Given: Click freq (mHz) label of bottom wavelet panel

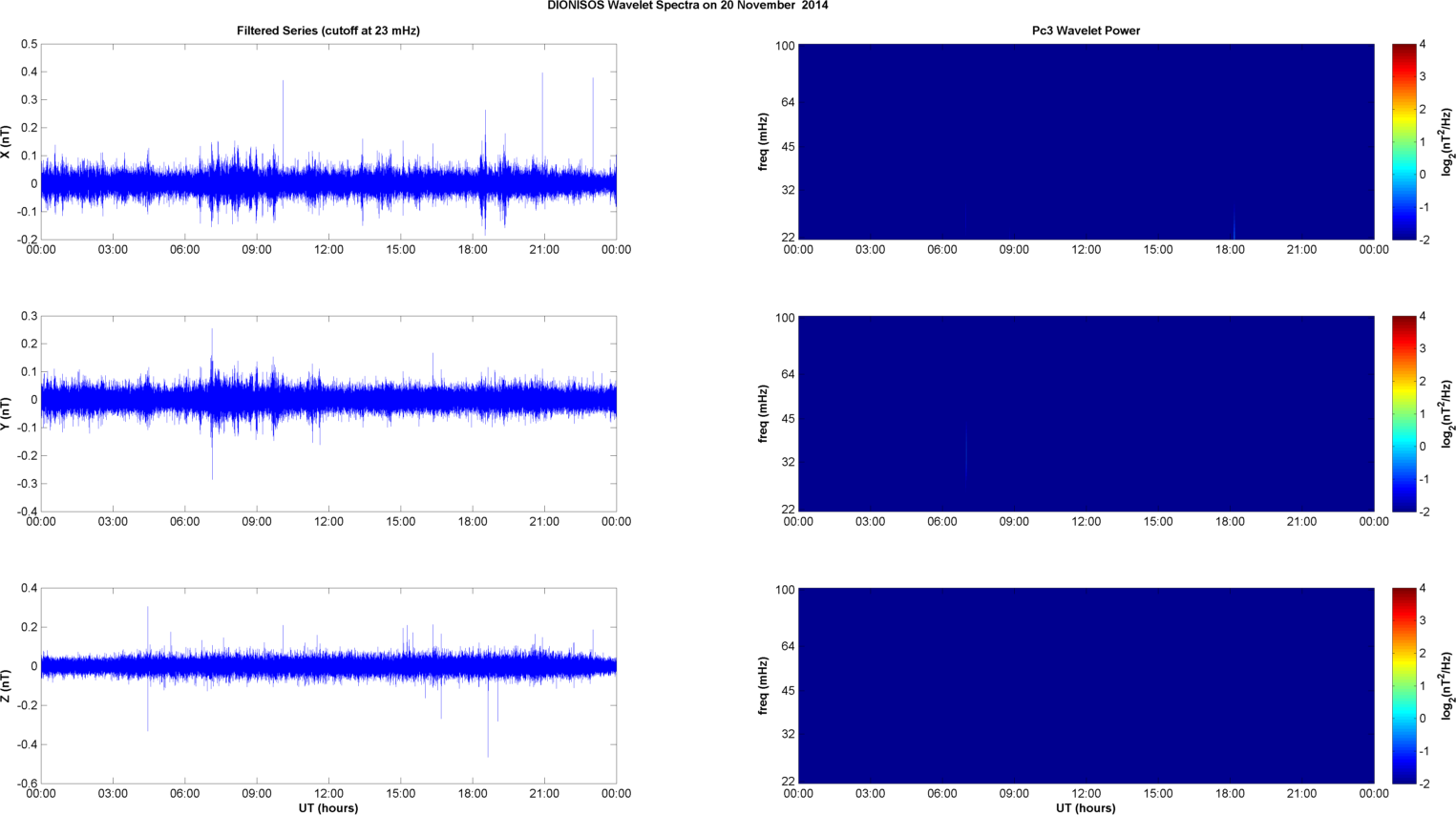Looking at the screenshot, I should (x=764, y=686).
